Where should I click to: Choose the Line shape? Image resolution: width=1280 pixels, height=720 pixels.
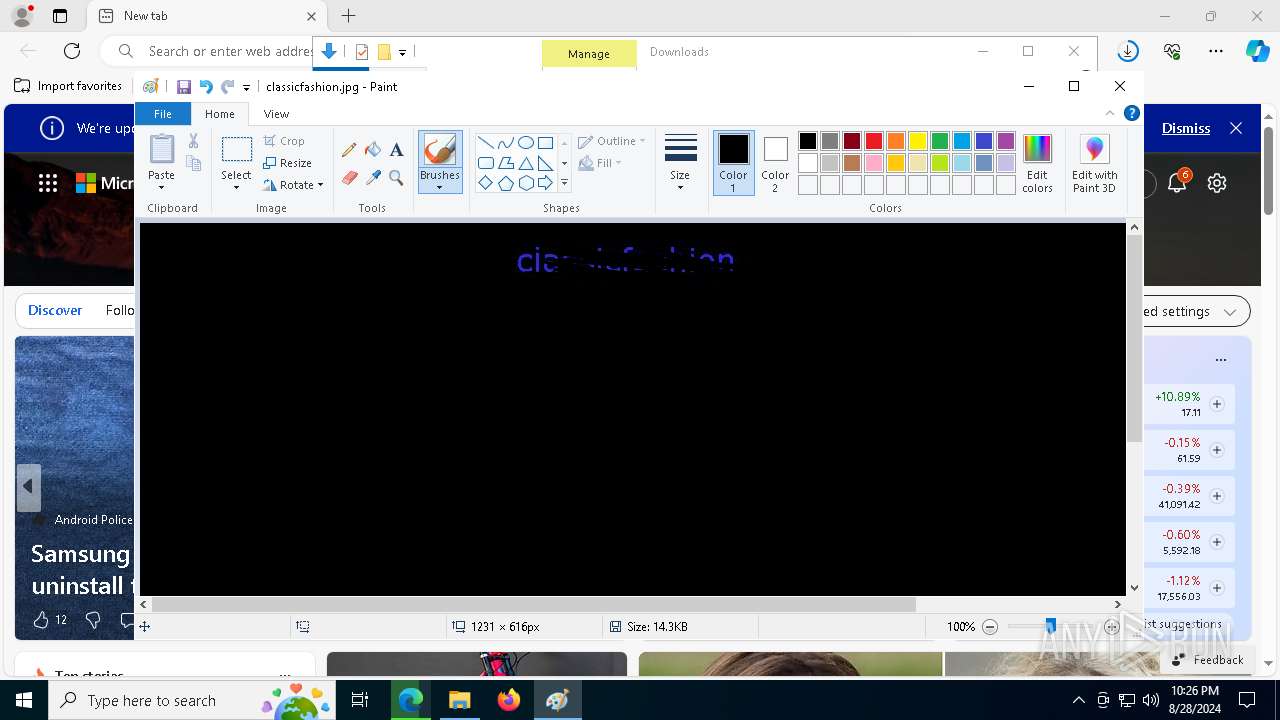pos(485,143)
